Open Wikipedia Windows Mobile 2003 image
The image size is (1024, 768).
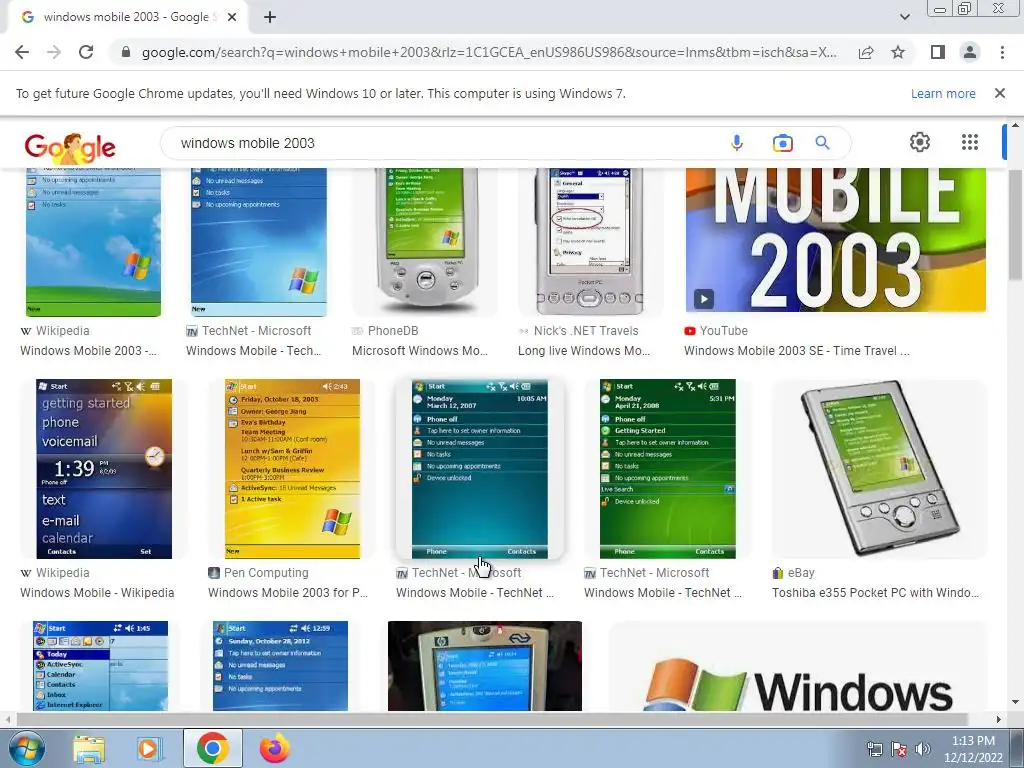[x=93, y=242]
